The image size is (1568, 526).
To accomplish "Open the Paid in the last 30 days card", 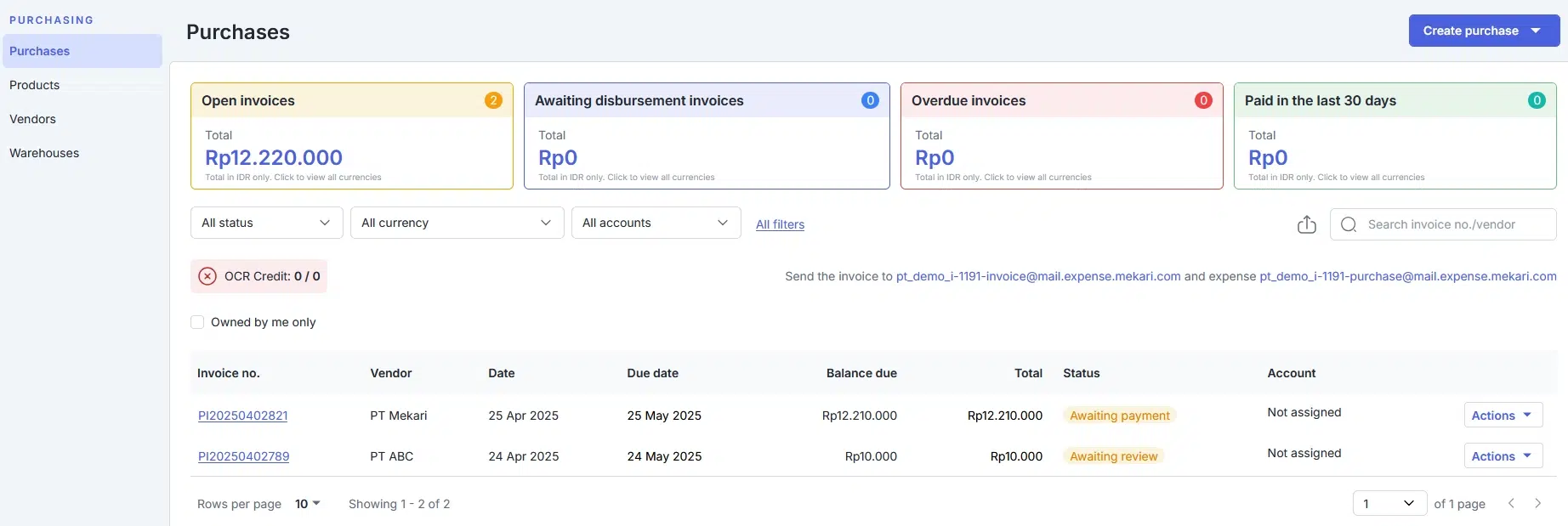I will point(1395,136).
